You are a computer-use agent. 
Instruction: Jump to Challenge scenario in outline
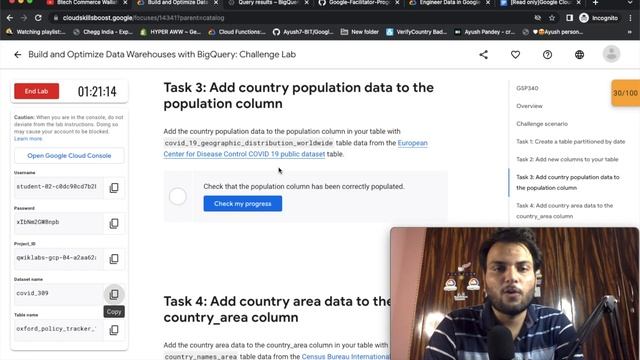542,124
